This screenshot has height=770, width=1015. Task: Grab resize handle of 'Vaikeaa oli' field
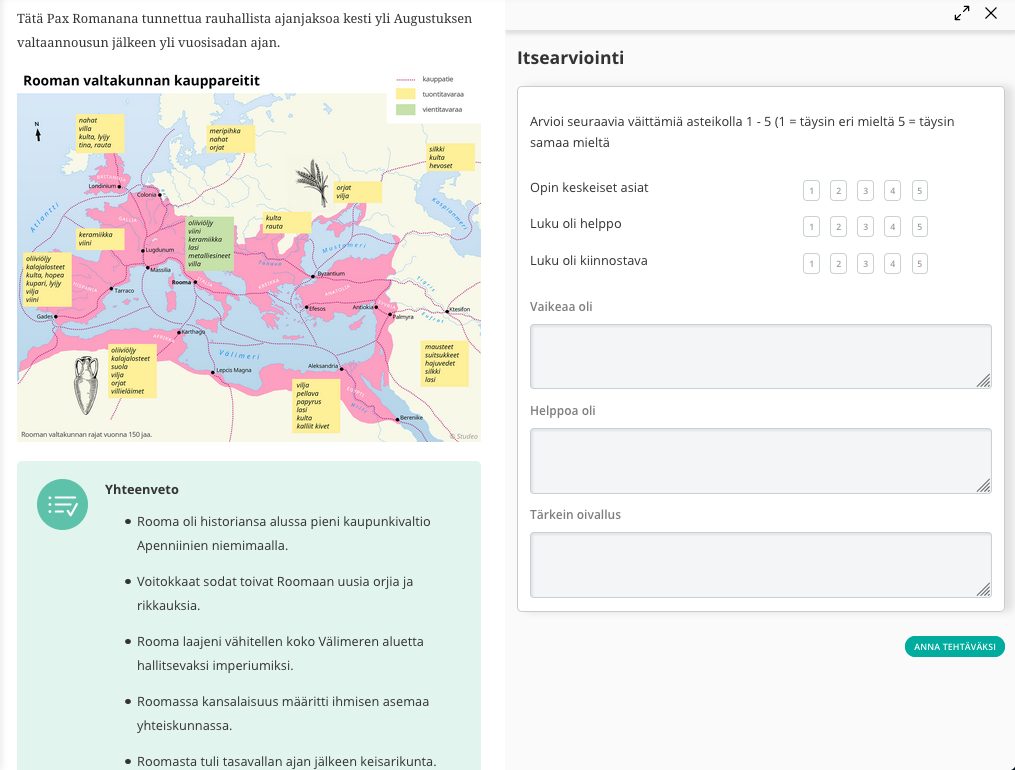pyautogui.click(x=984, y=381)
